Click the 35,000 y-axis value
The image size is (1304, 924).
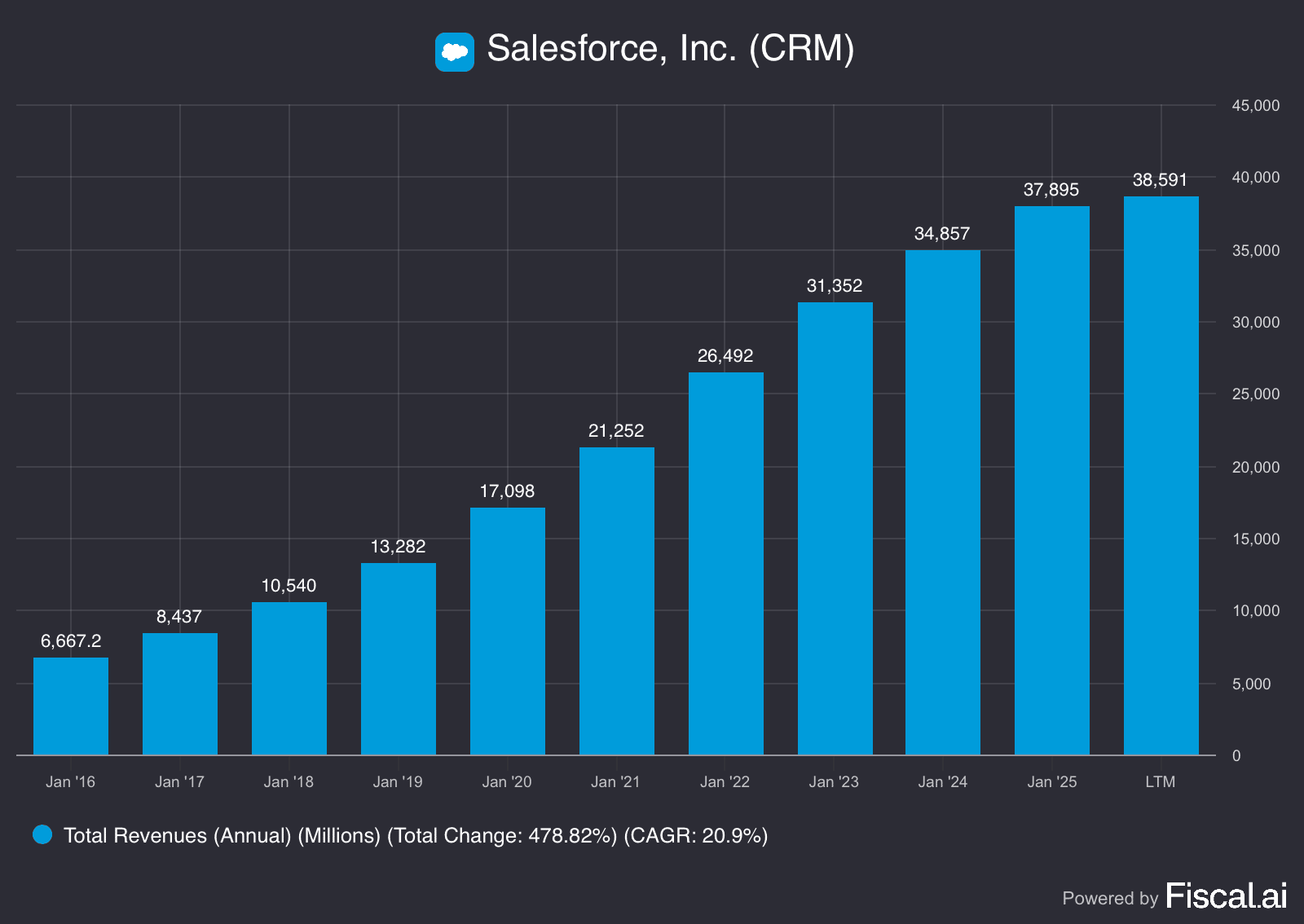click(1256, 251)
